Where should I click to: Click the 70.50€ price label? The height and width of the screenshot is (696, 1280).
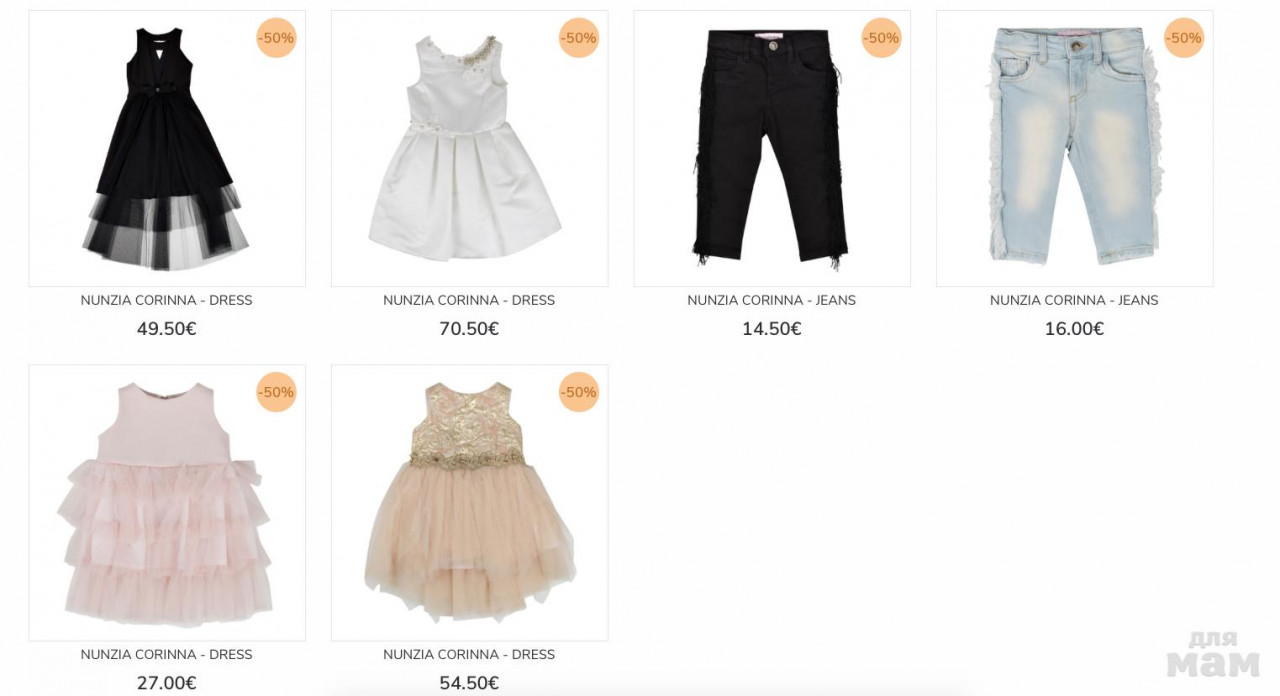(469, 329)
